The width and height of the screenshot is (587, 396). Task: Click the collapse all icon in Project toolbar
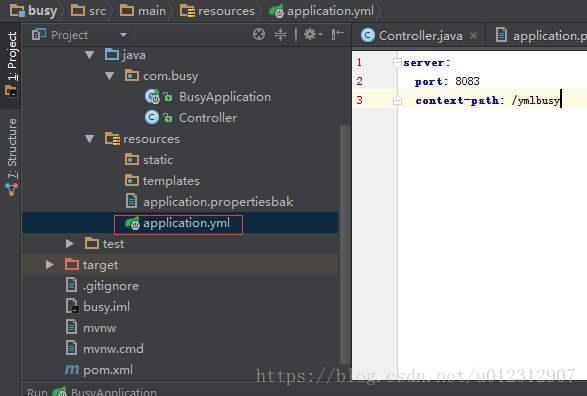[280, 34]
